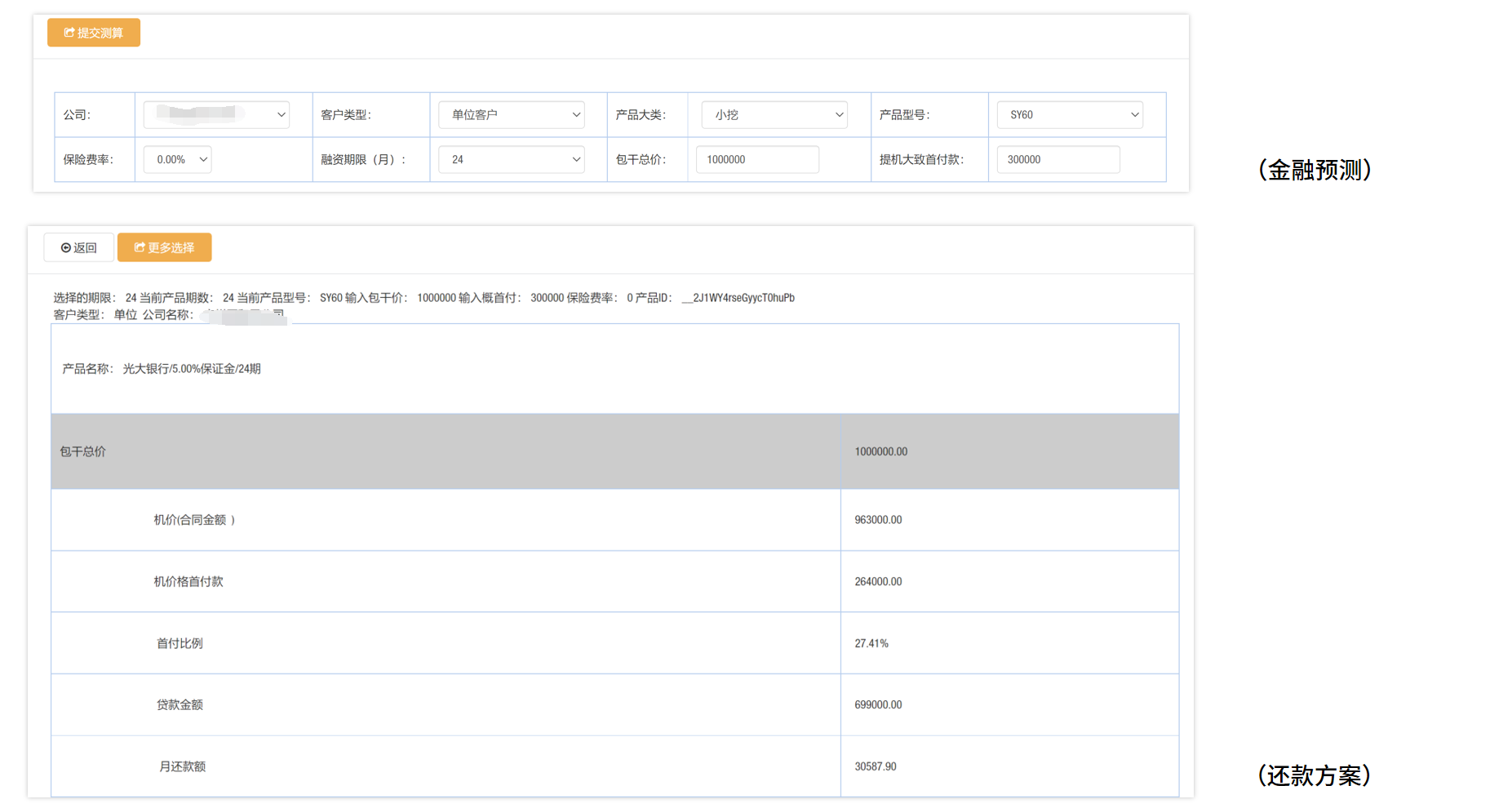This screenshot has height=808, width=1512.
Task: Click the (还款方案) caption label
Action: (x=1314, y=775)
